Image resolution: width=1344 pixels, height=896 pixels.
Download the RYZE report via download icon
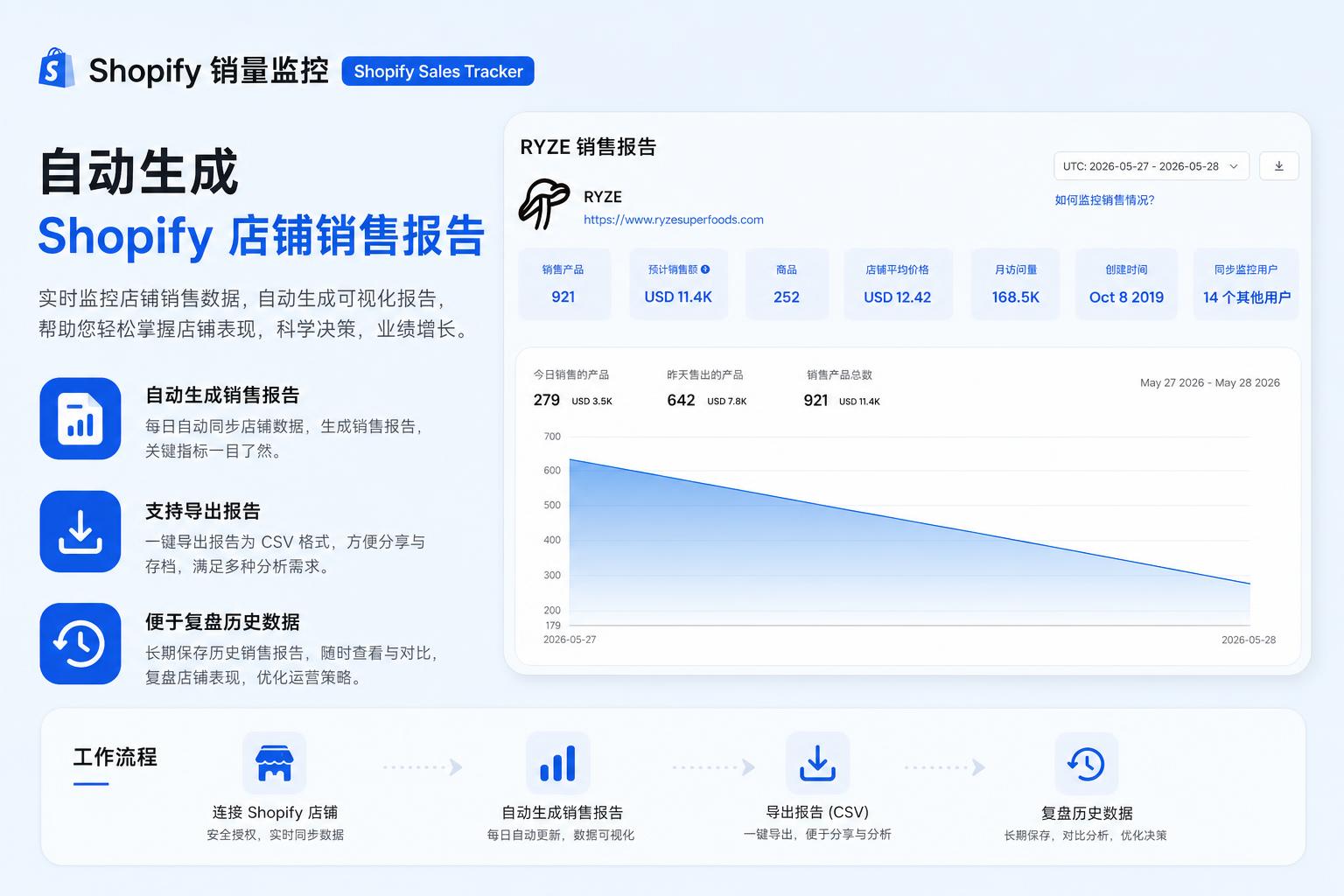coord(1278,166)
